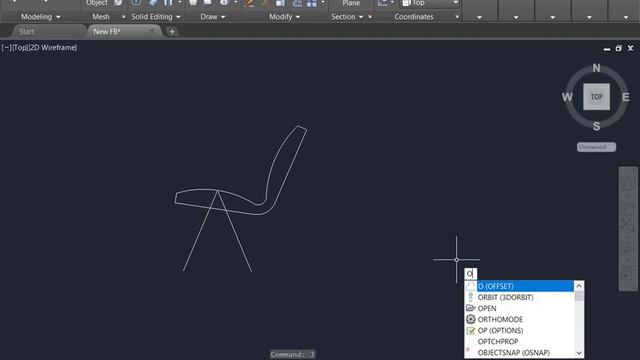Click the scroll-down arrow of the suggestion list
The image size is (640, 360).
click(x=579, y=353)
